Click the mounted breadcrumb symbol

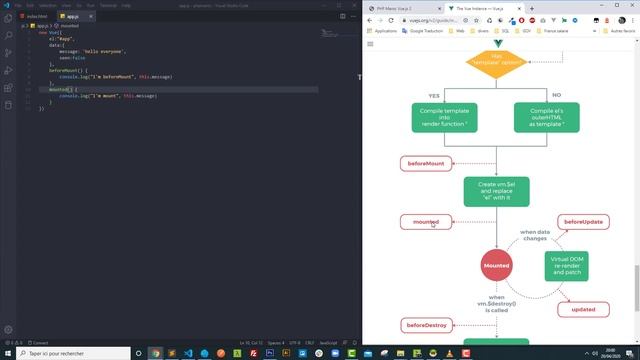point(67,26)
